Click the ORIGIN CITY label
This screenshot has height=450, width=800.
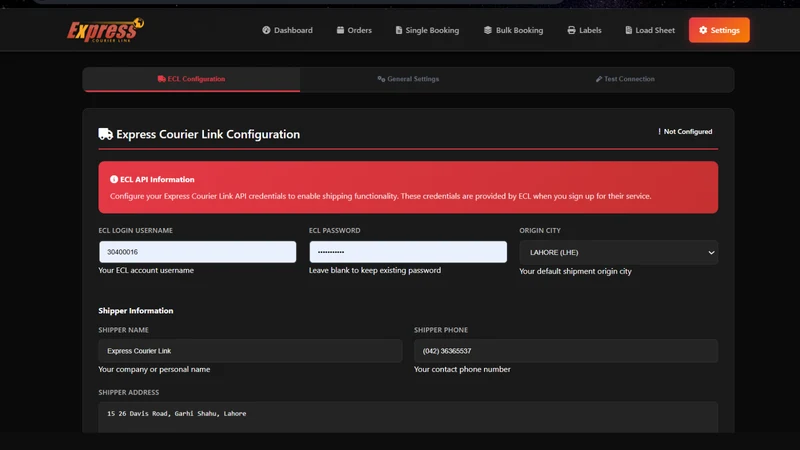(x=540, y=231)
